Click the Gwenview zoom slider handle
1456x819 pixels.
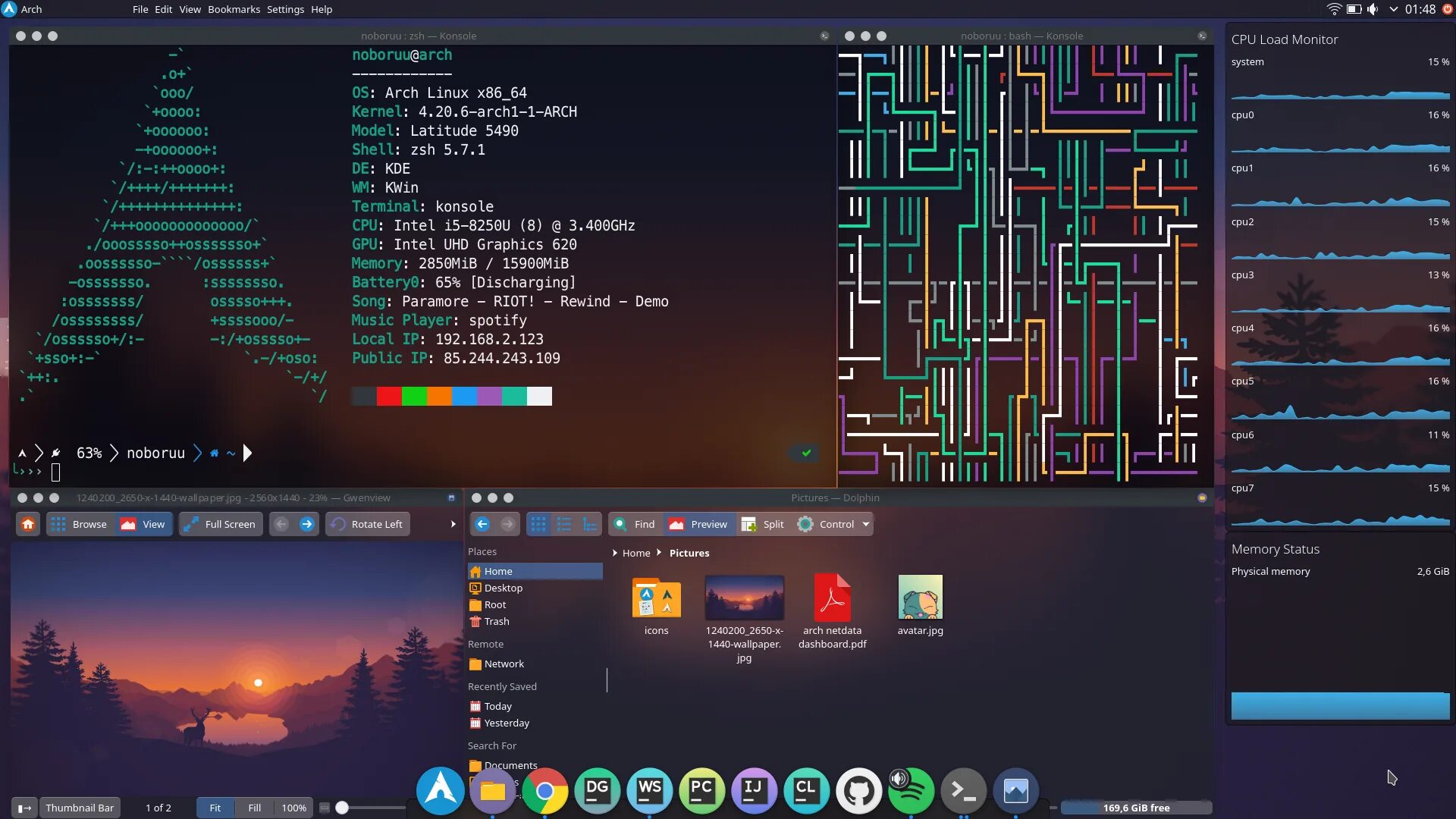(x=342, y=808)
